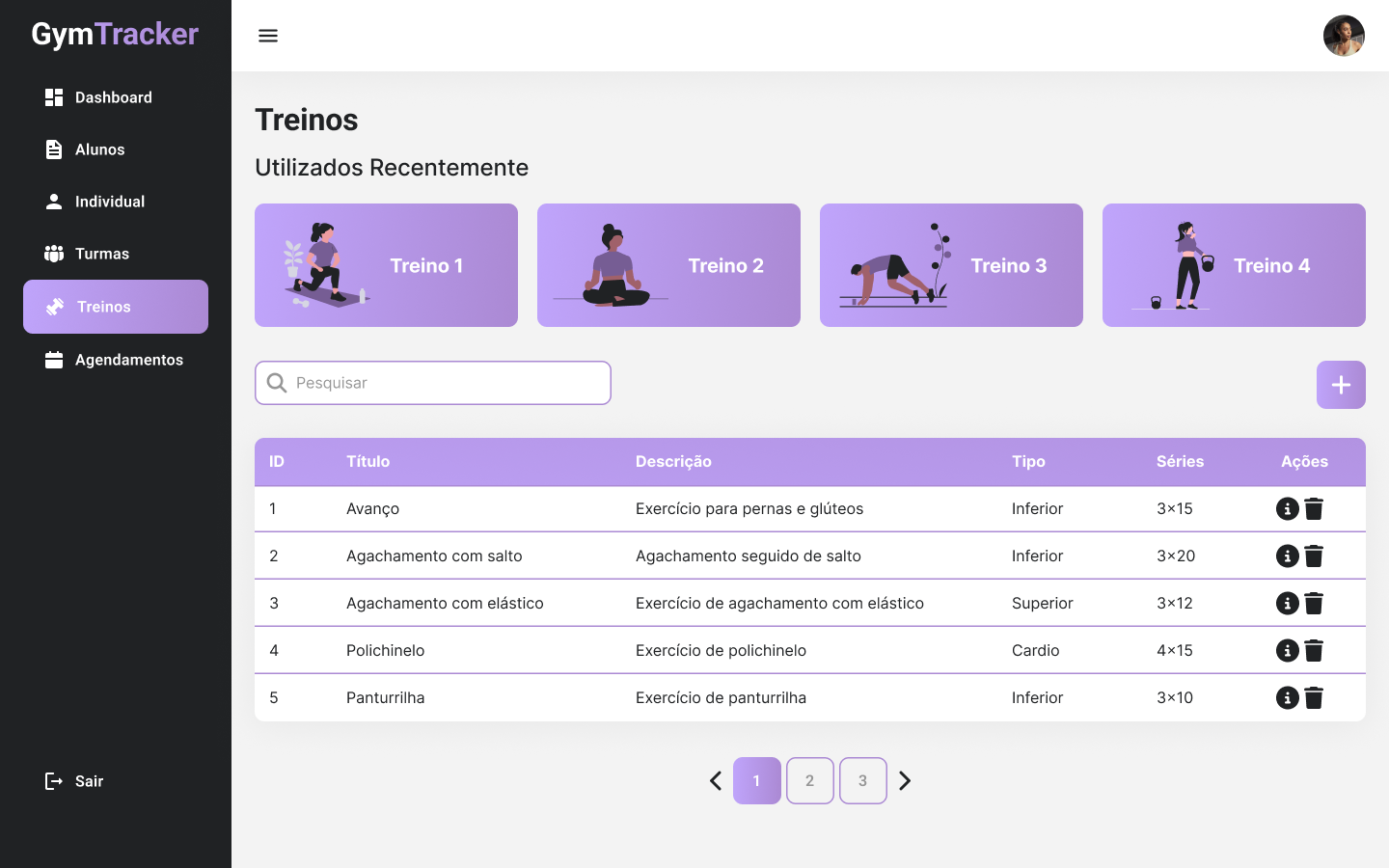The height and width of the screenshot is (868, 1389).
Task: Open Turmas section in sidebar
Action: 101,254
